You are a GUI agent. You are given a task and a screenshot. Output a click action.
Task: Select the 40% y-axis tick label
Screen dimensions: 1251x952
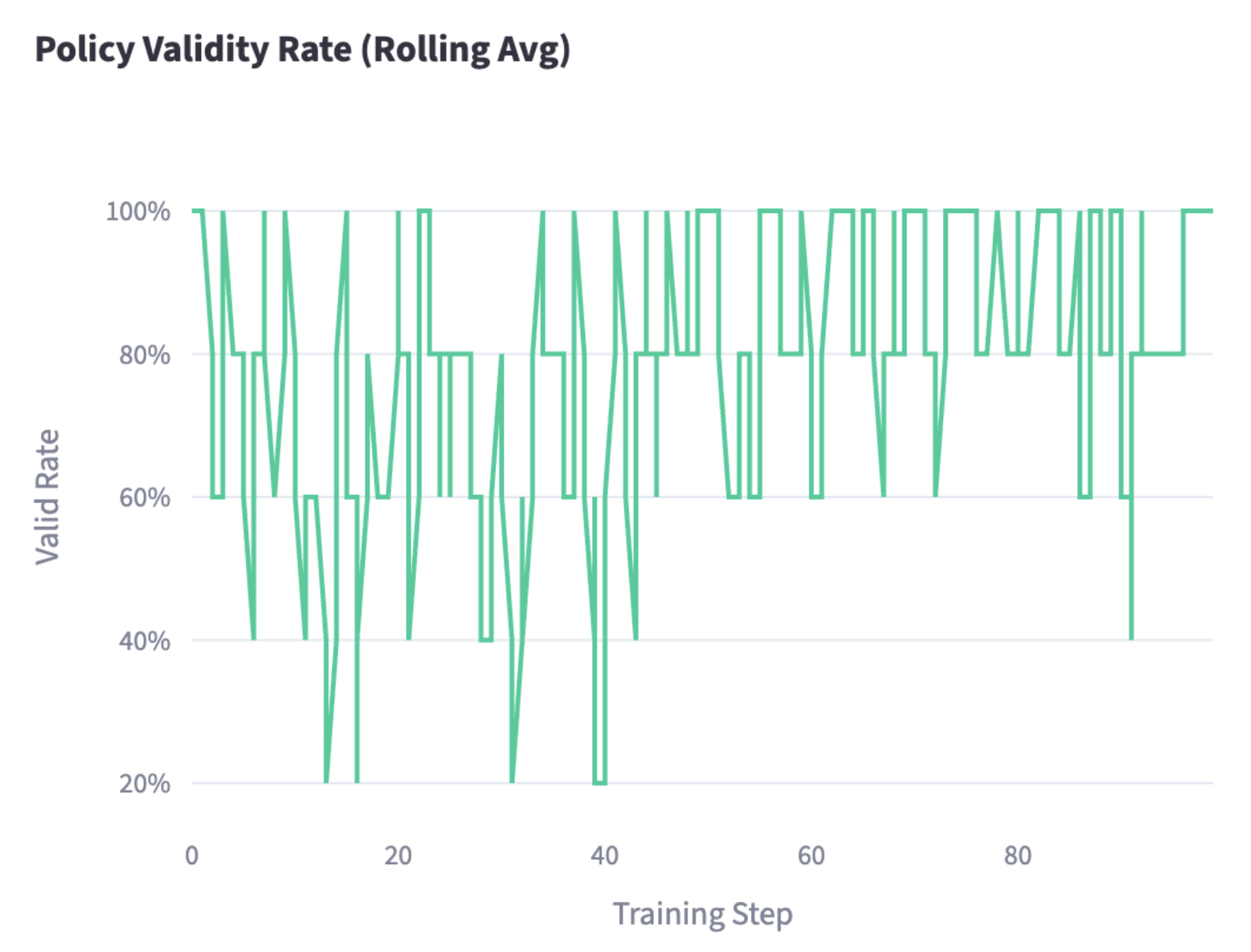point(145,641)
